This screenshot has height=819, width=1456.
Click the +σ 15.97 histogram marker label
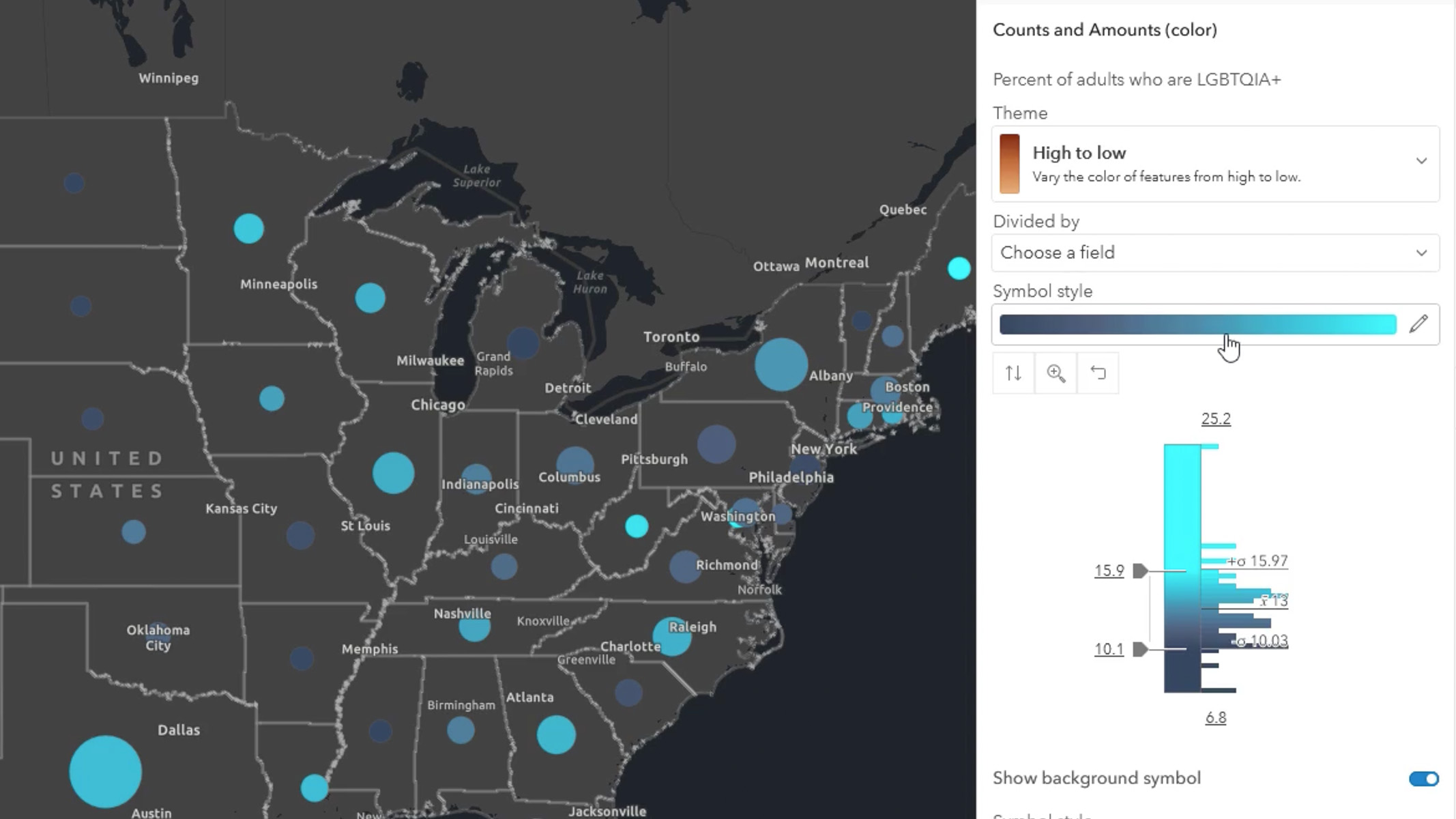1257,561
